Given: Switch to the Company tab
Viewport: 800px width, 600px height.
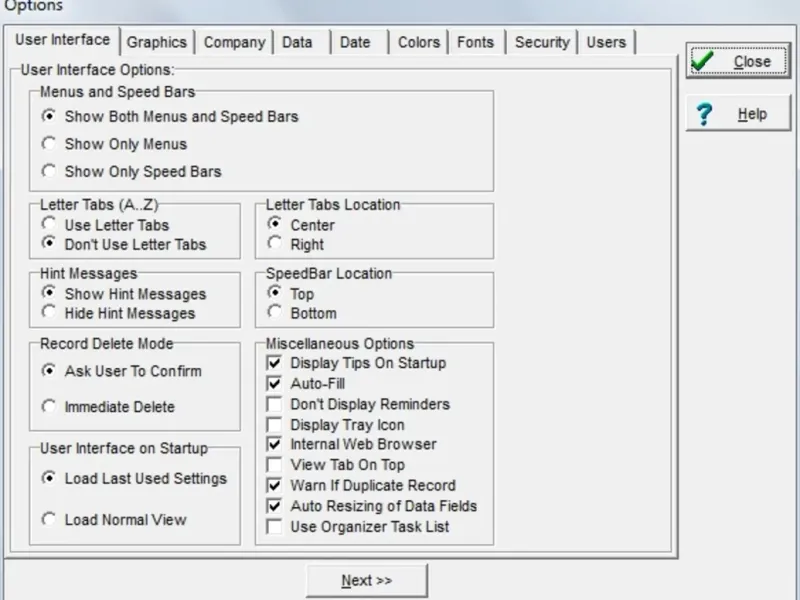Looking at the screenshot, I should [x=235, y=42].
